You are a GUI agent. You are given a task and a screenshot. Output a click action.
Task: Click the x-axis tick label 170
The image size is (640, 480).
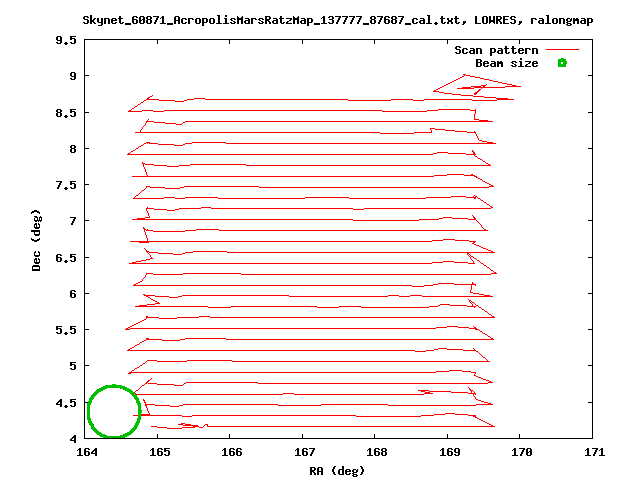[x=521, y=452]
